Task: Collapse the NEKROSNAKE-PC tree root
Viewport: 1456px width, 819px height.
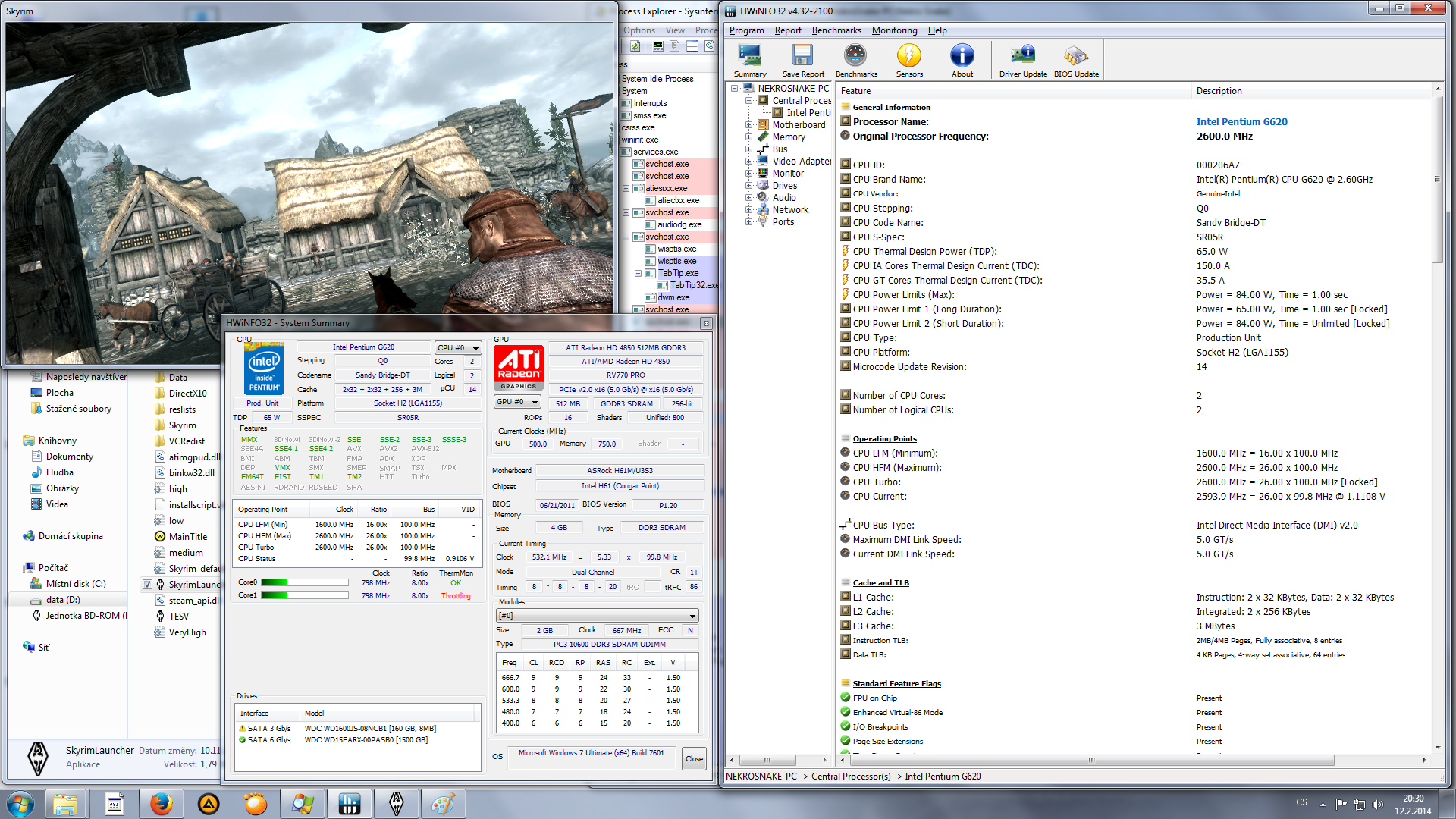Action: click(735, 89)
